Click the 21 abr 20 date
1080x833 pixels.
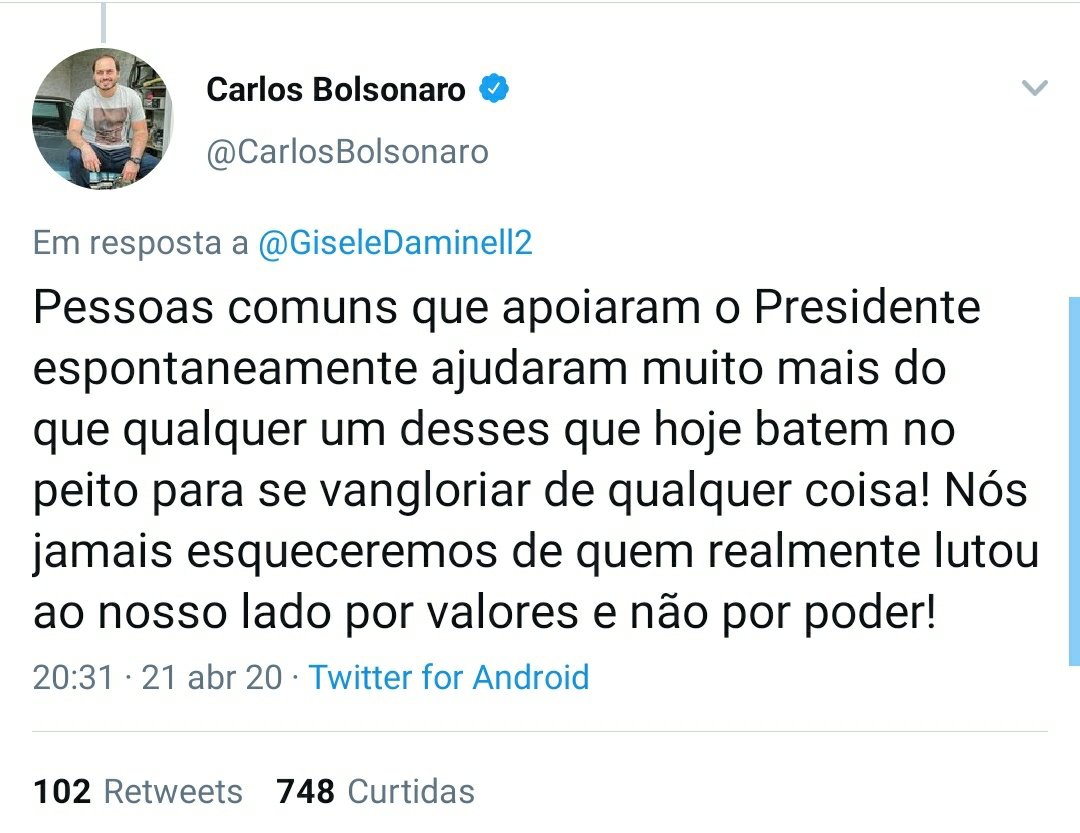pos(212,677)
